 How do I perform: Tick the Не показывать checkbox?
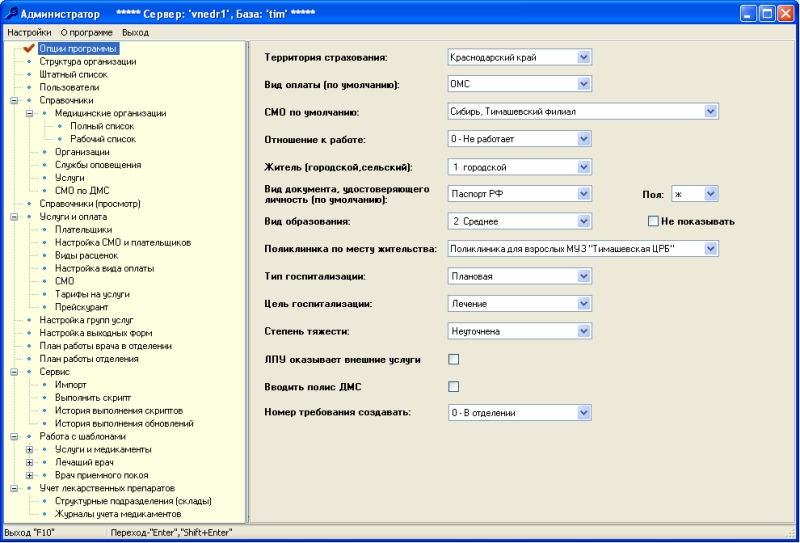tap(653, 221)
